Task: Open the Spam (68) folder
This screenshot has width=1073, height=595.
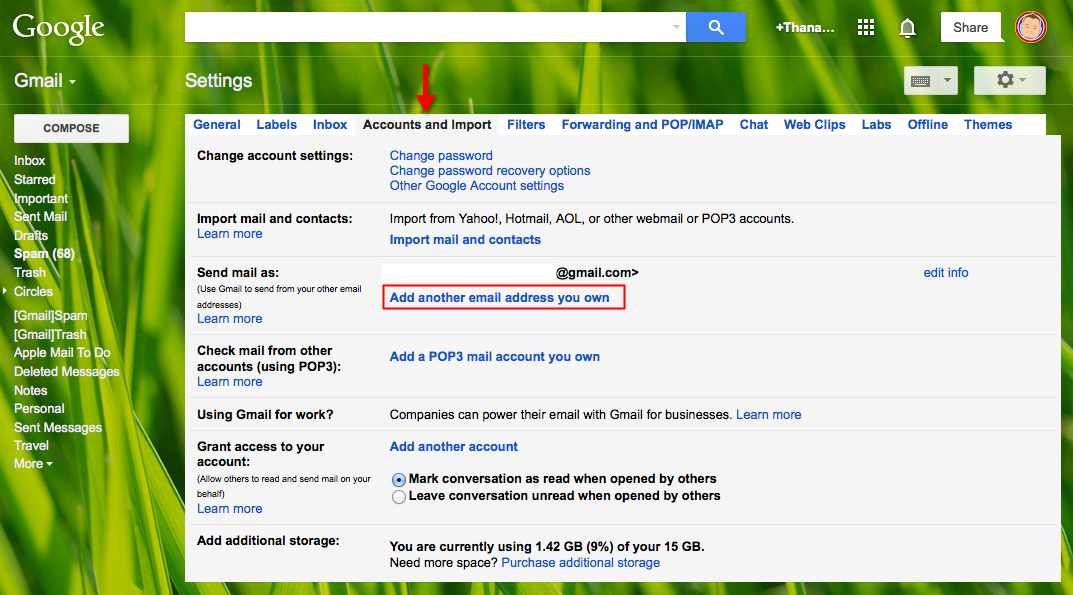Action: coord(44,254)
